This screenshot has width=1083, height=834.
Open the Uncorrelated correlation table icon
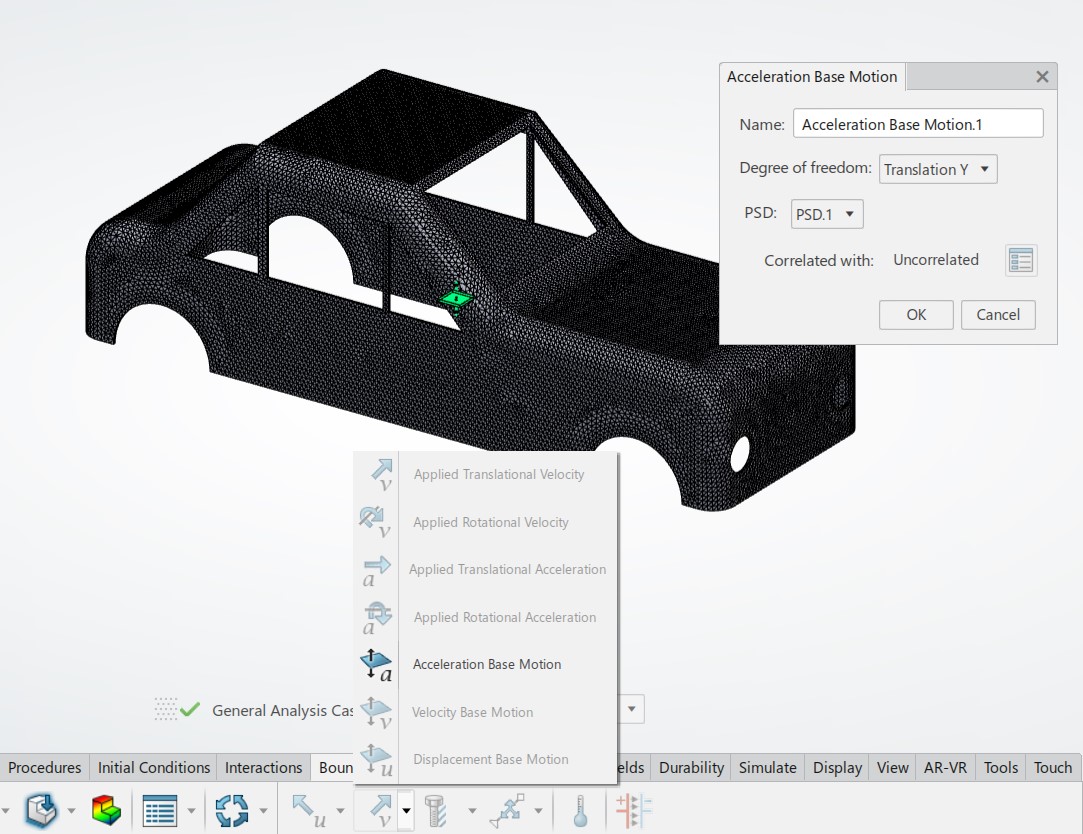1021,260
